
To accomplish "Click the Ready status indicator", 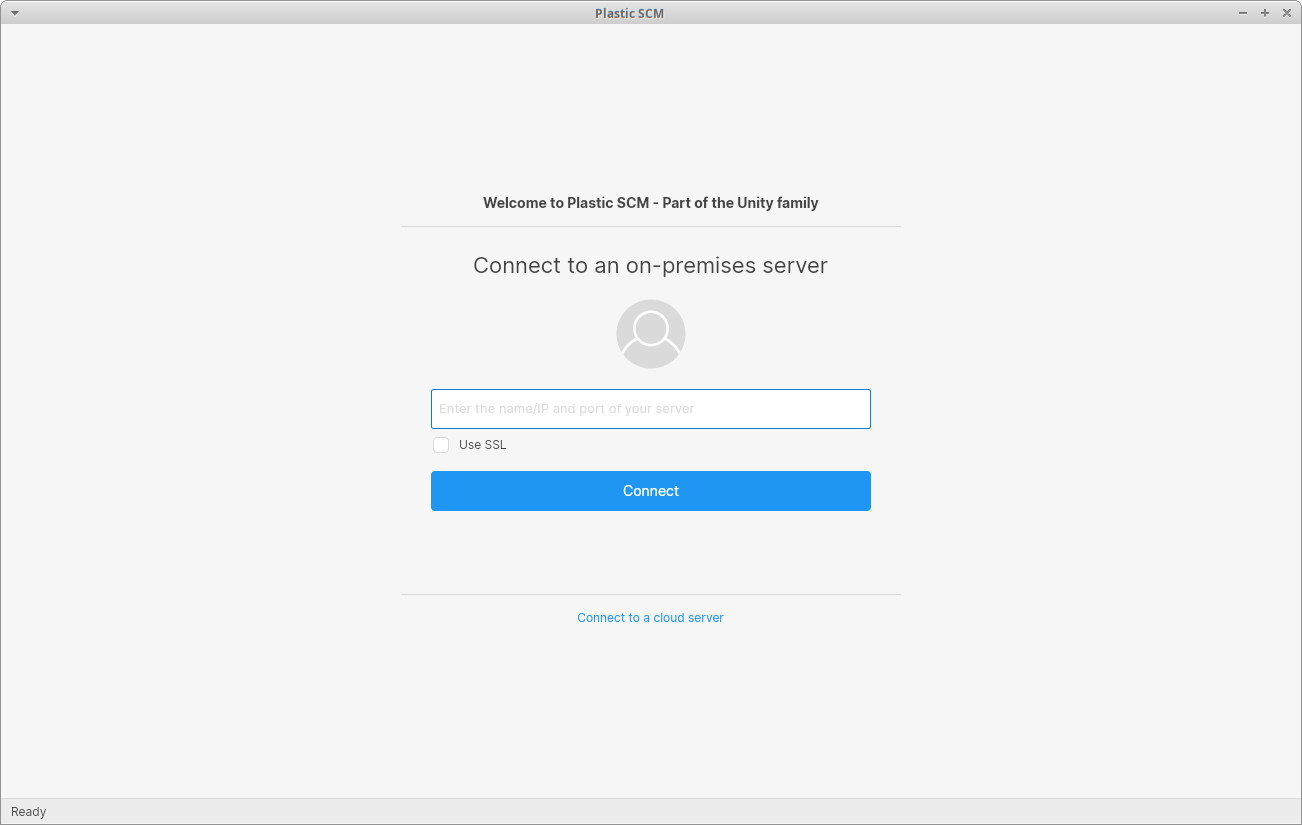I will (x=28, y=811).
